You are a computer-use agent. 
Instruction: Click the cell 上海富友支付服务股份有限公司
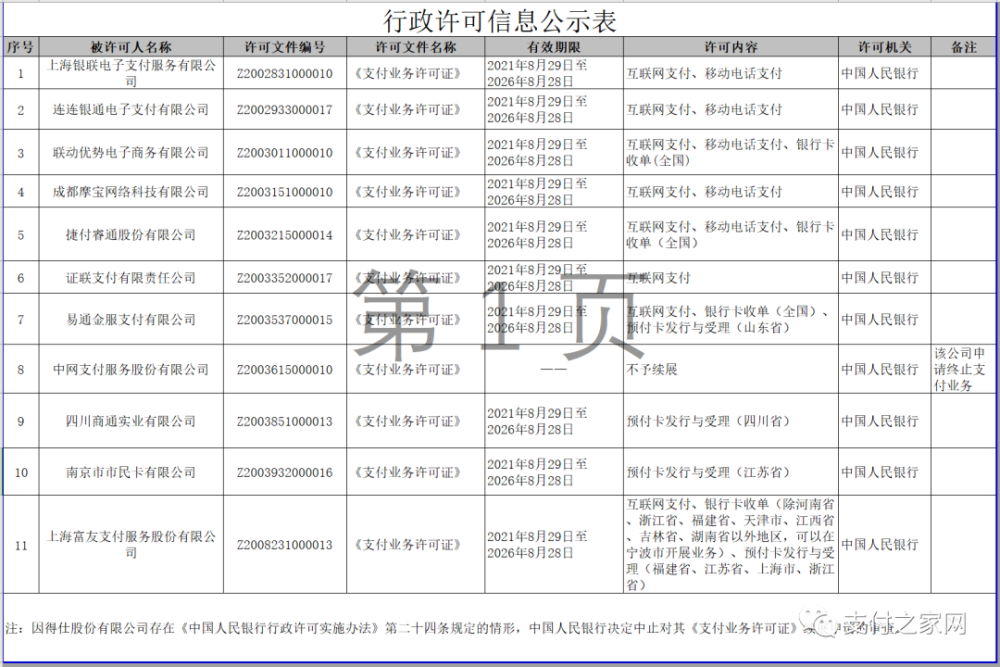pyautogui.click(x=131, y=545)
